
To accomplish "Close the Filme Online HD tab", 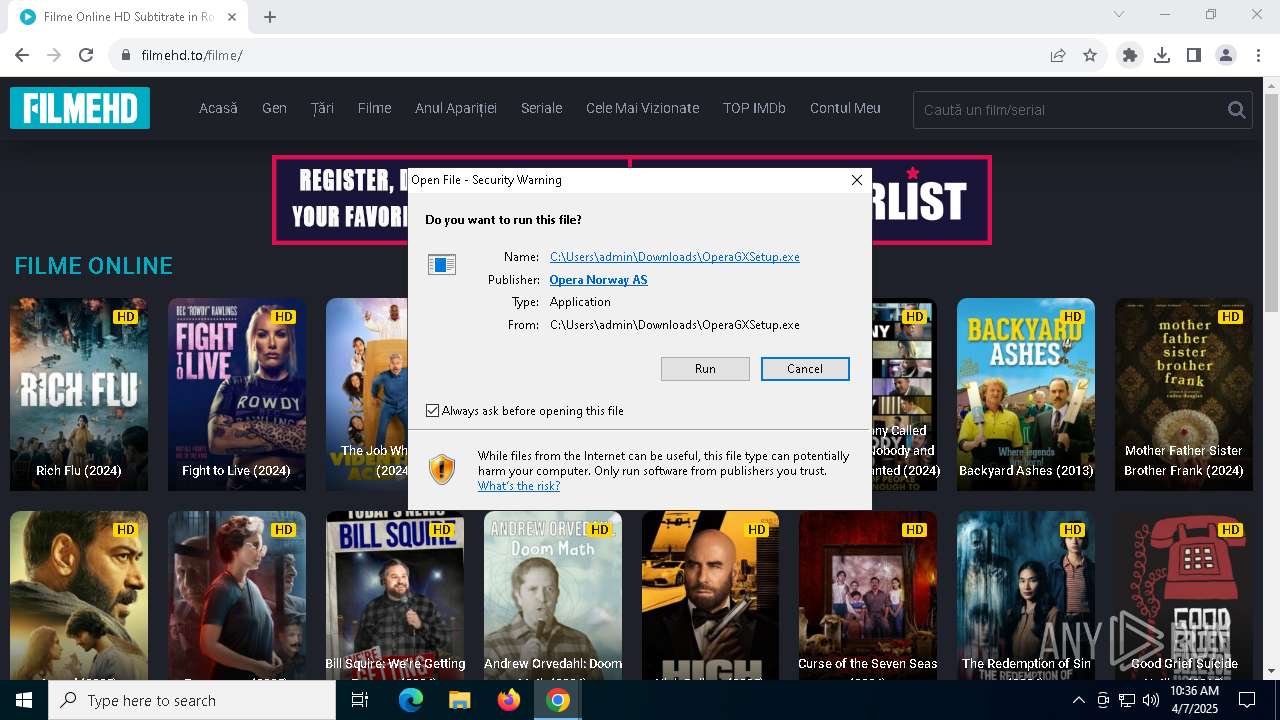I will click(x=232, y=17).
